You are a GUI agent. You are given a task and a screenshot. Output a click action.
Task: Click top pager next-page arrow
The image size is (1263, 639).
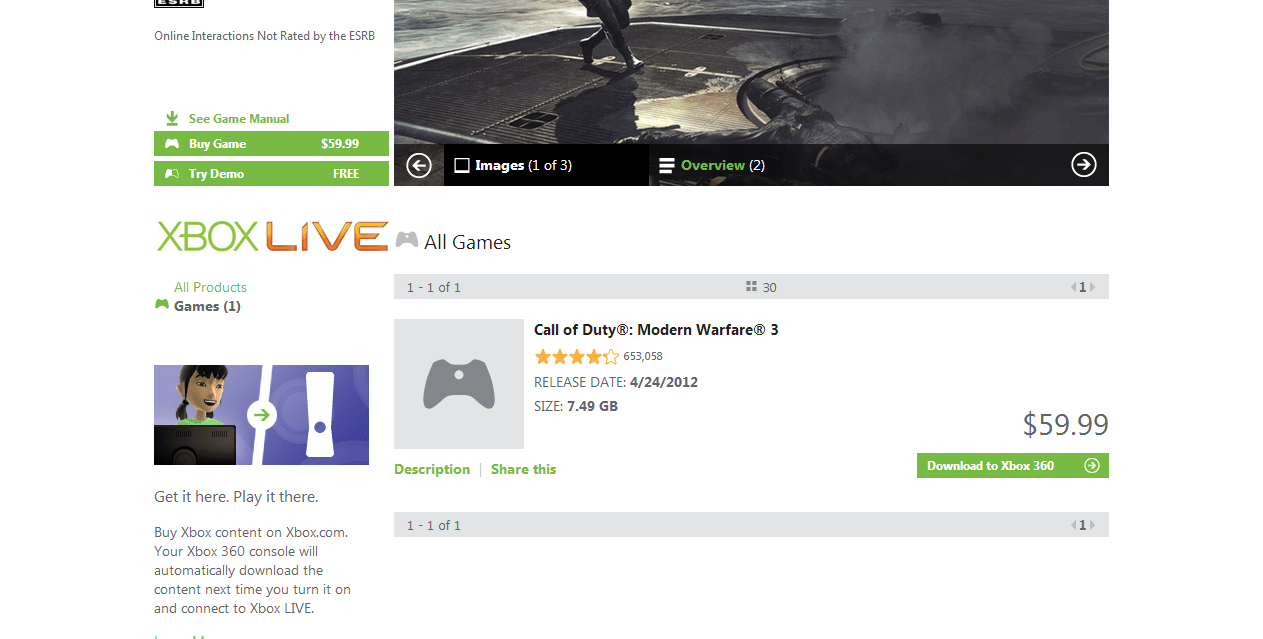click(1092, 287)
